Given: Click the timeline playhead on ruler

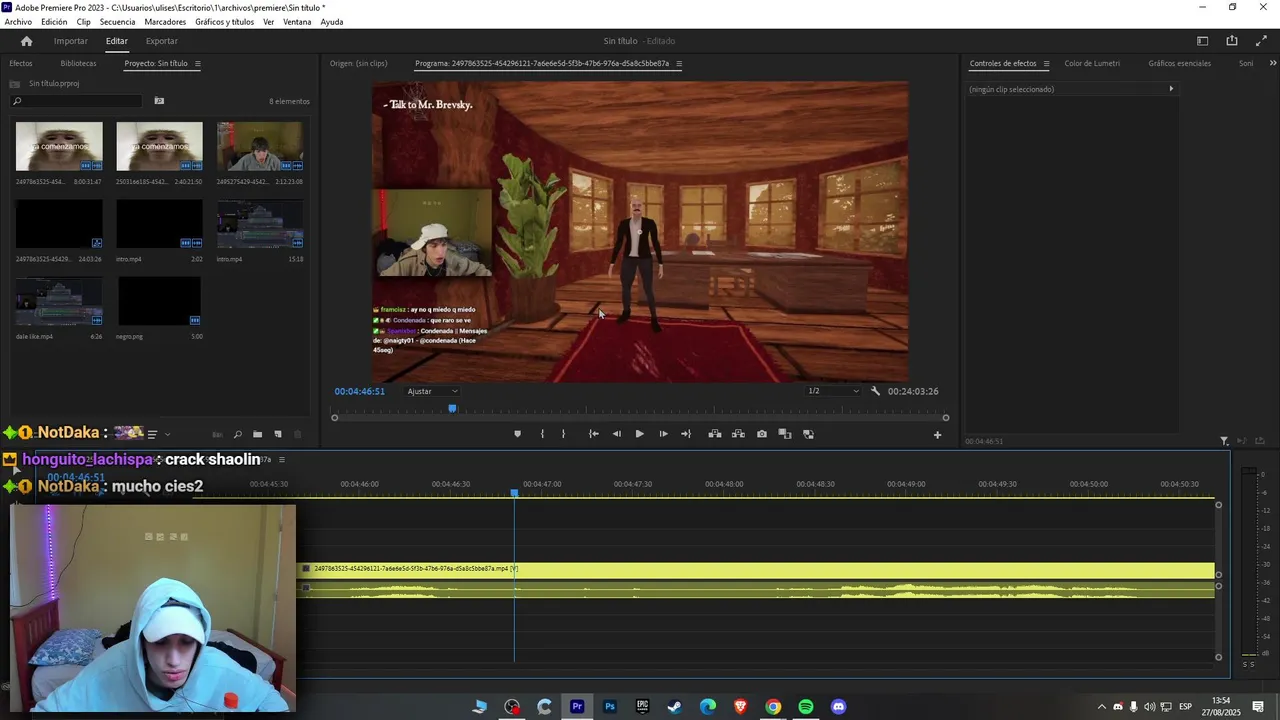Looking at the screenshot, I should coord(515,493).
